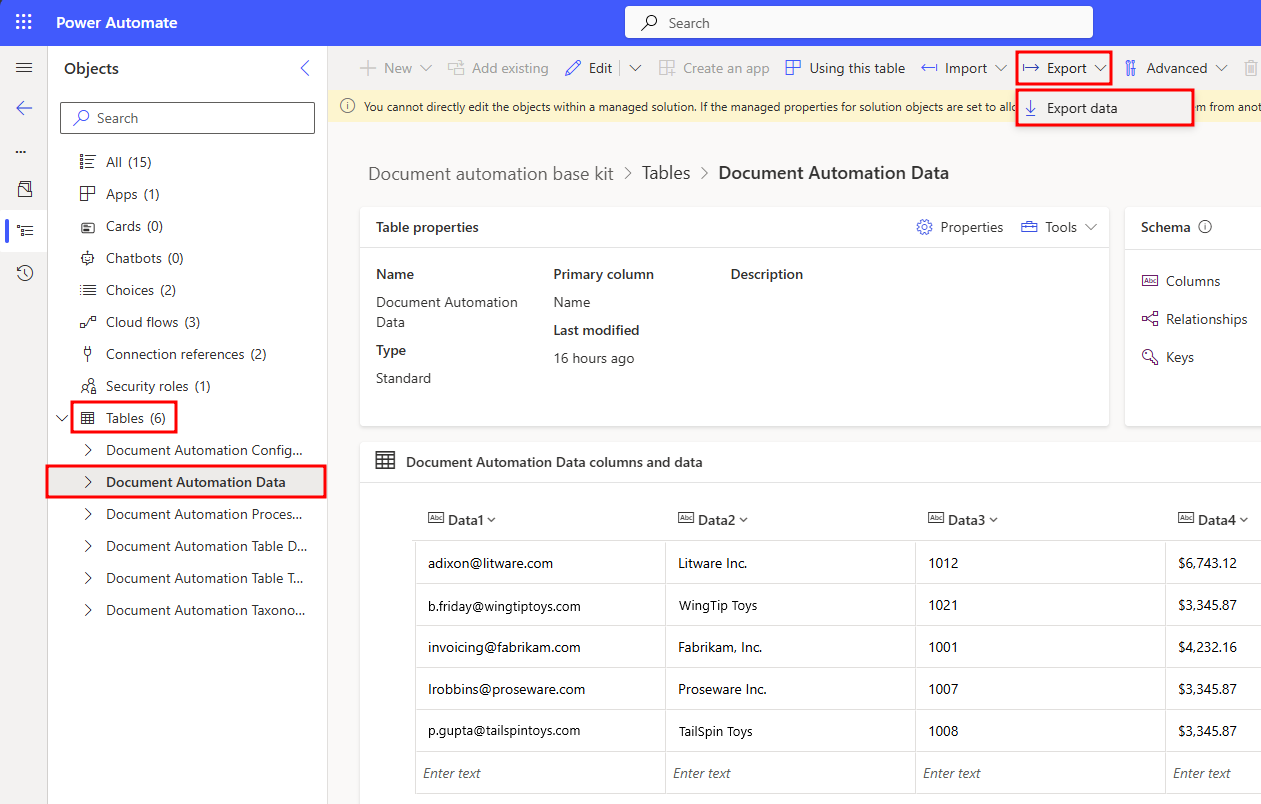Choose Export data menu item
This screenshot has height=804, width=1261.
(1105, 108)
